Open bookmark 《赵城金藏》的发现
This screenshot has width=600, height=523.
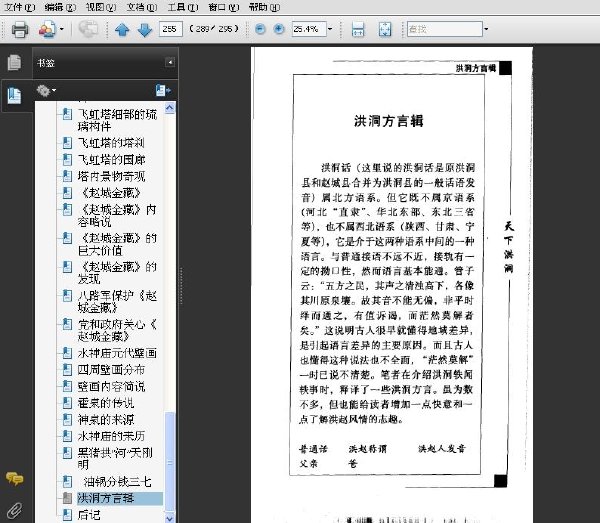117,273
